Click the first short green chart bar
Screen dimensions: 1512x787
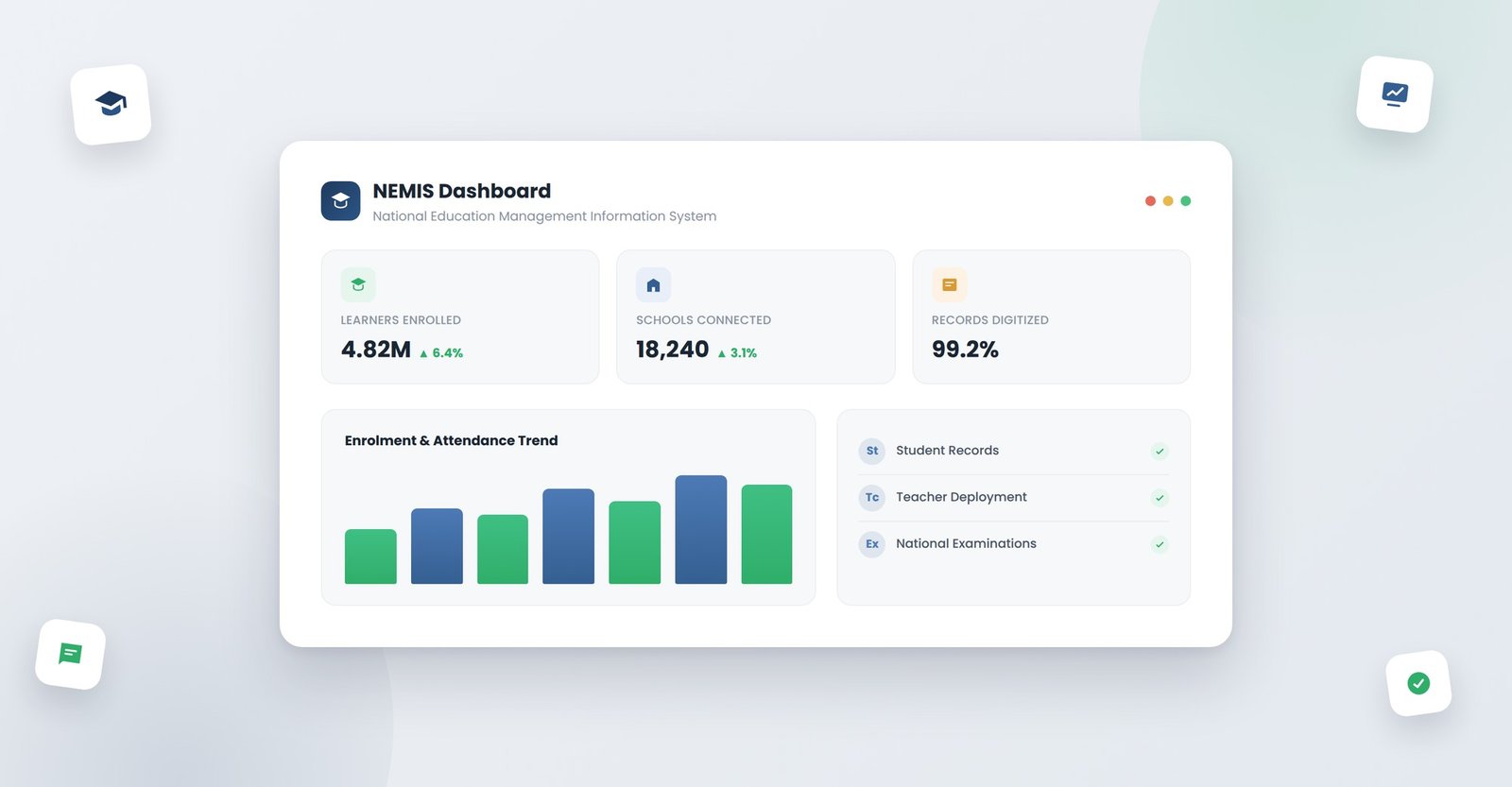click(370, 556)
